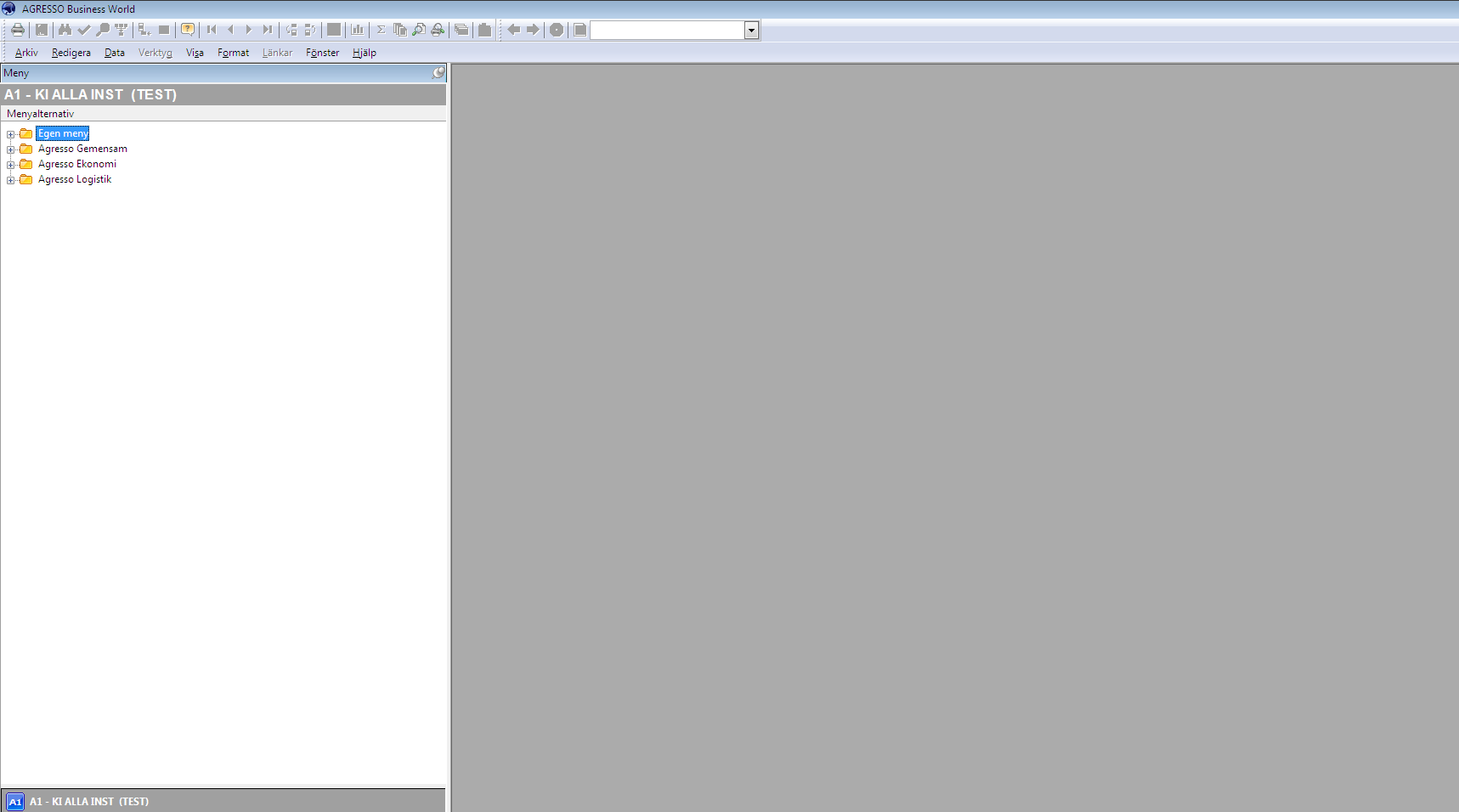Click the bottom A1 - KI ALLA INST bar
This screenshot has height=812, width=1459.
click(223, 801)
